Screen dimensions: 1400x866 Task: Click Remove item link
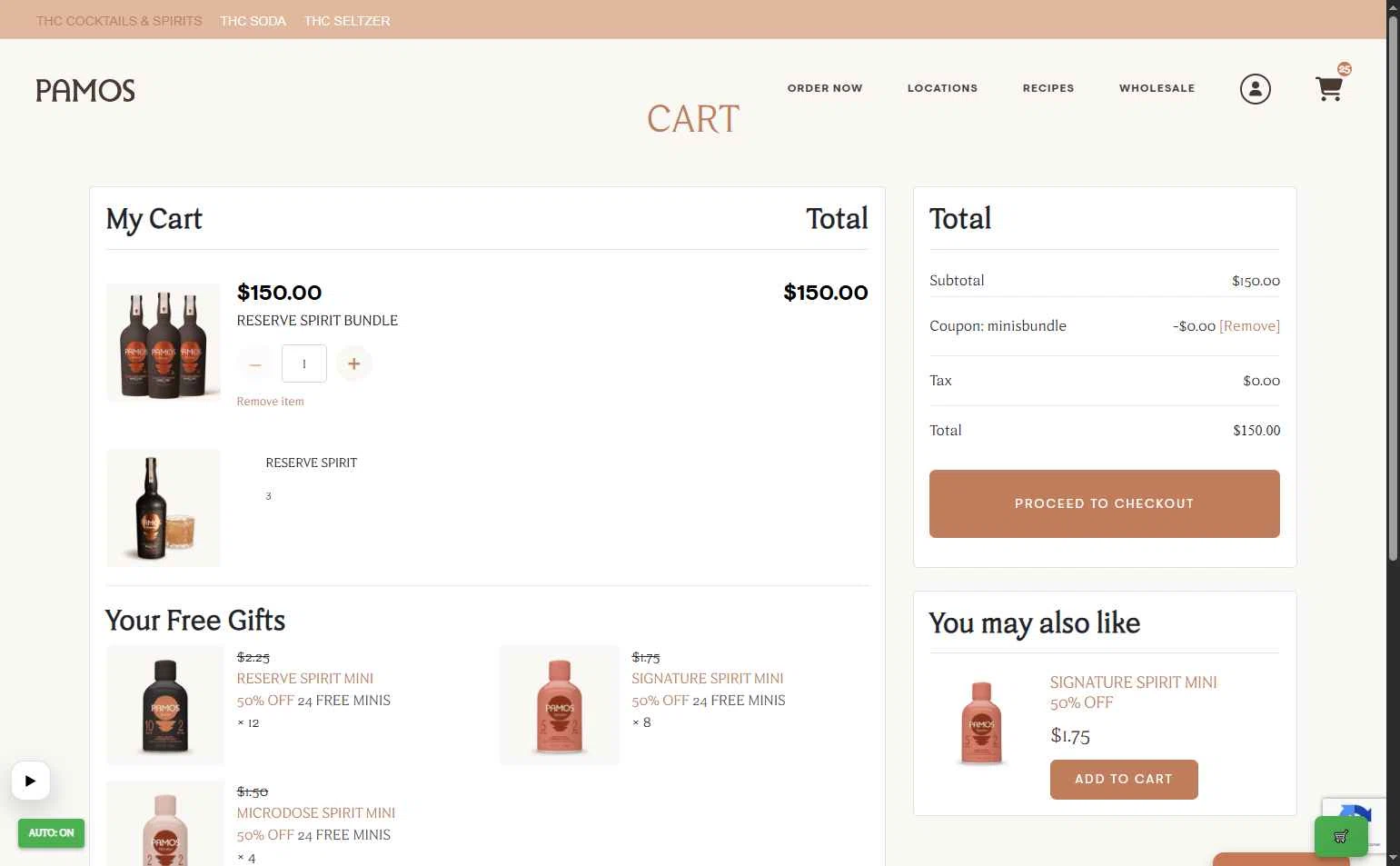pyautogui.click(x=271, y=402)
